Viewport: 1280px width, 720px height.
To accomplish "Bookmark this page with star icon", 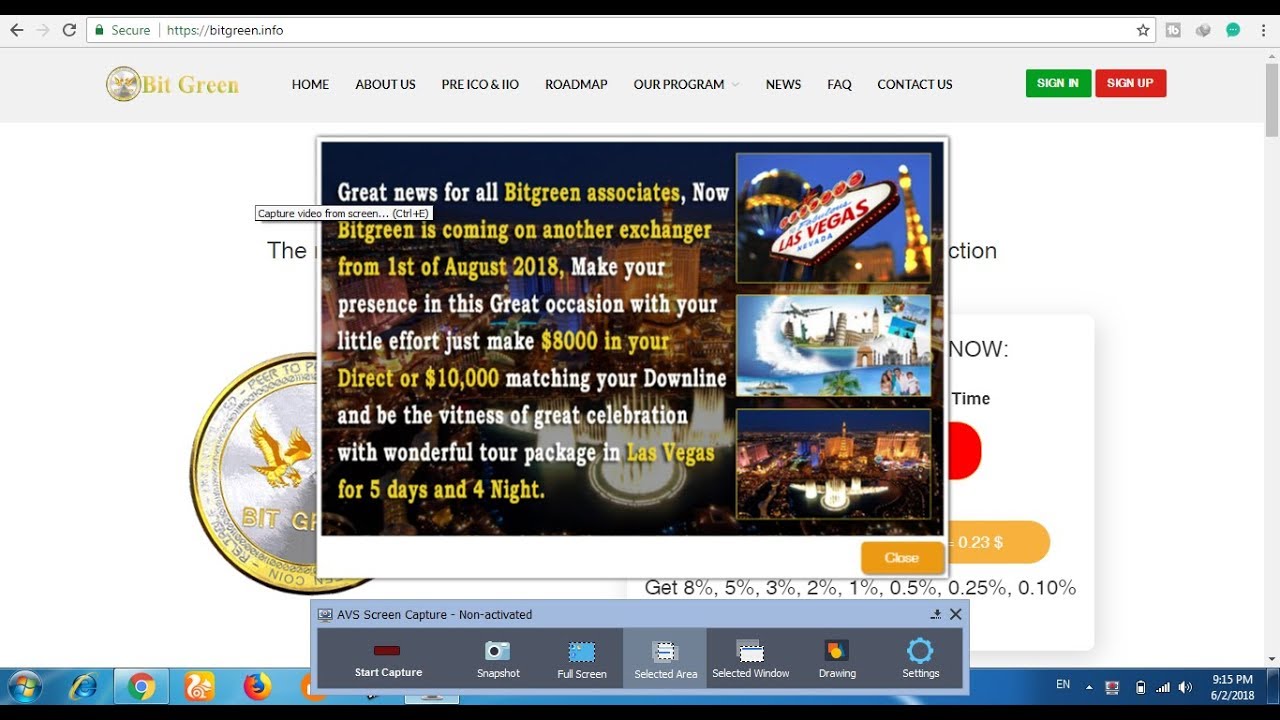I will [x=1143, y=30].
